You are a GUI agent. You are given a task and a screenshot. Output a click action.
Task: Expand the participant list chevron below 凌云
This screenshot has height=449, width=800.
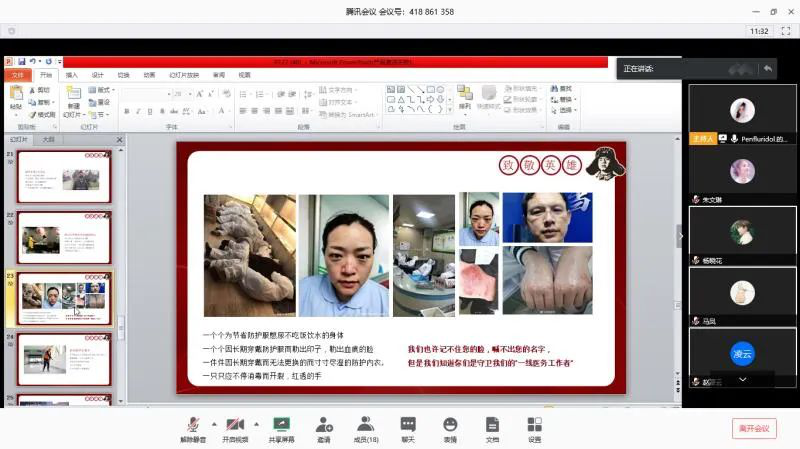pos(743,380)
